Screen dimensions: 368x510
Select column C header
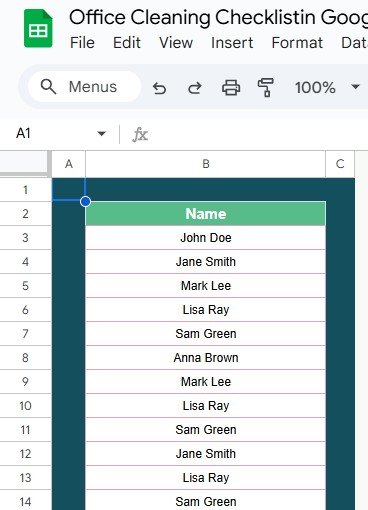point(340,164)
